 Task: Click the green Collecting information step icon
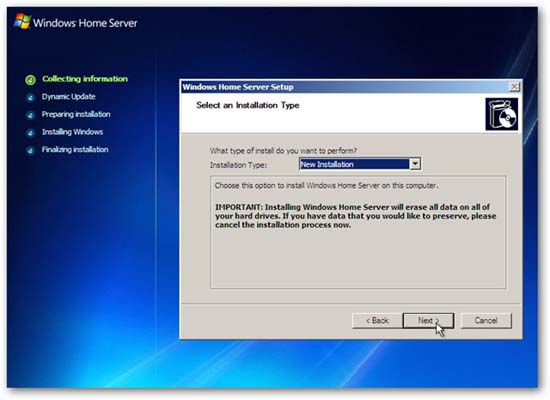(x=31, y=80)
